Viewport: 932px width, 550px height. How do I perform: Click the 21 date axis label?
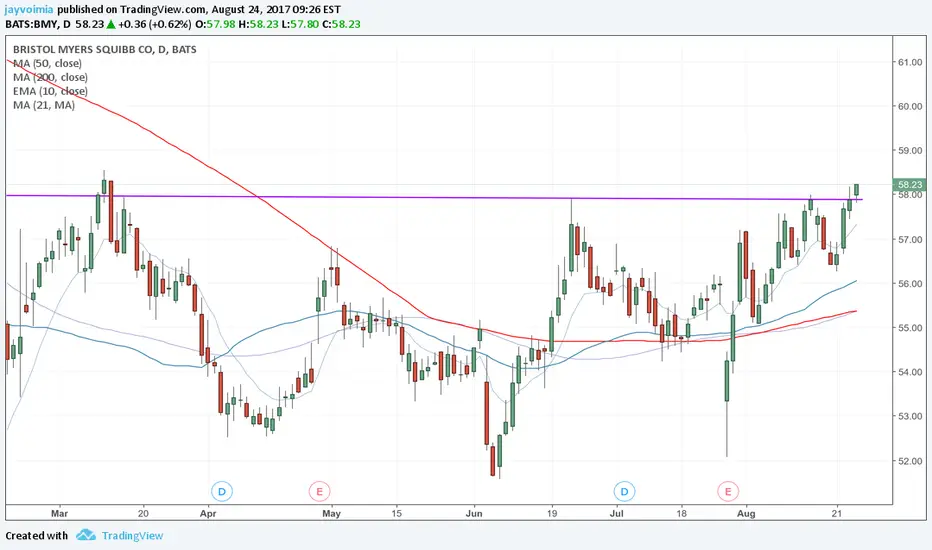(837, 513)
